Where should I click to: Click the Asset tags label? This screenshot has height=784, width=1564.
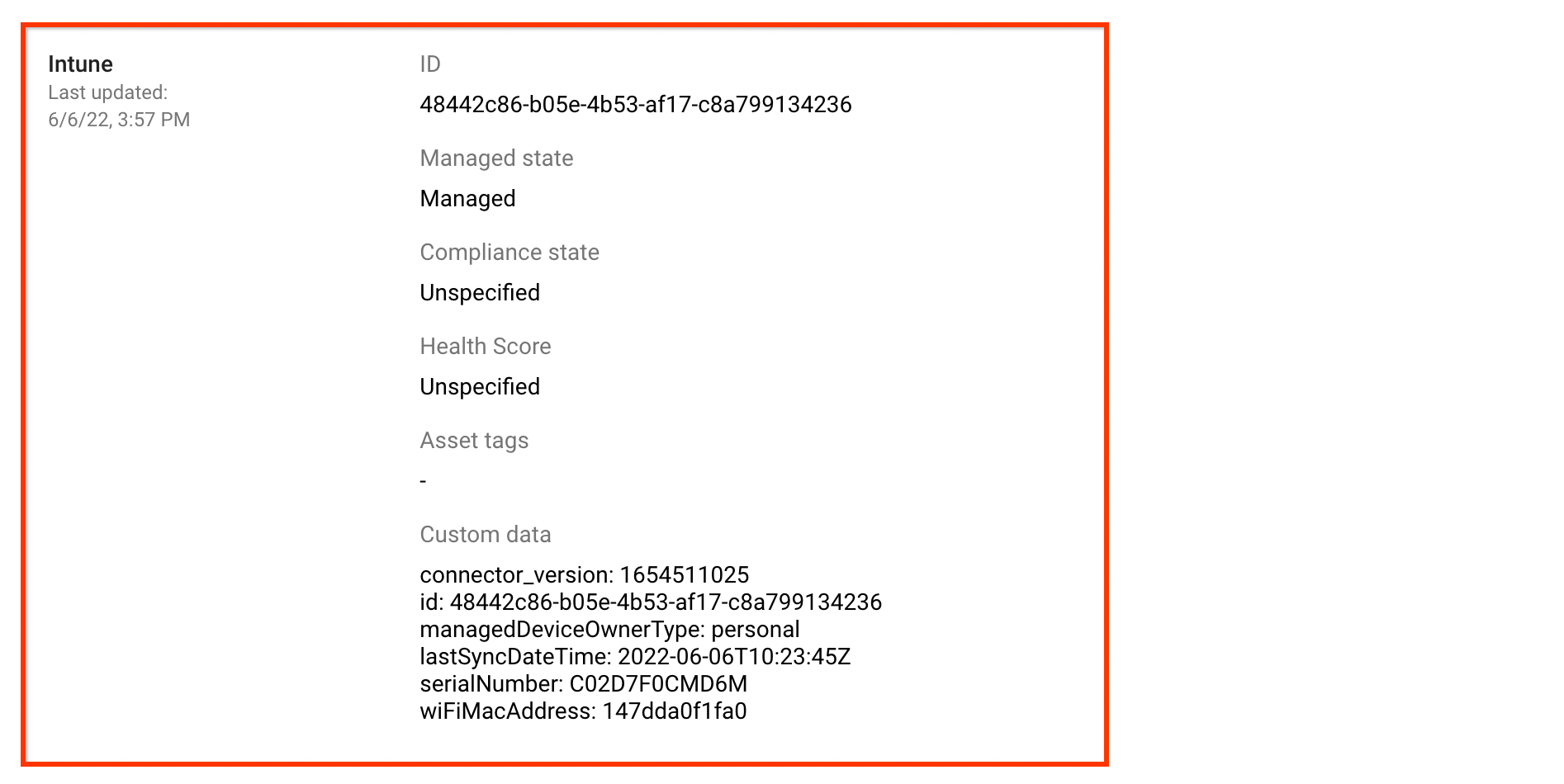(x=474, y=441)
